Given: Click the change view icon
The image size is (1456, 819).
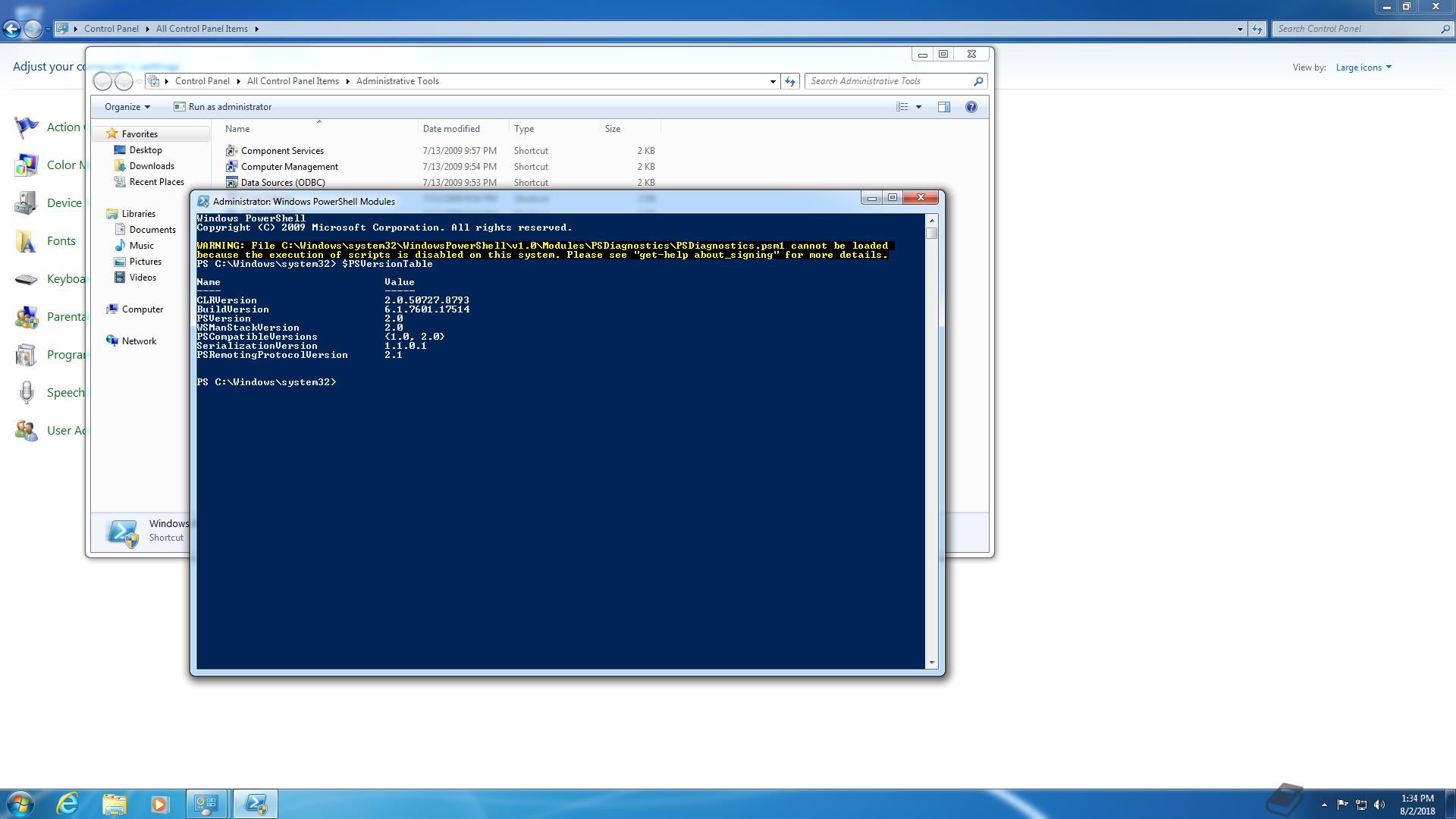Looking at the screenshot, I should 902,107.
